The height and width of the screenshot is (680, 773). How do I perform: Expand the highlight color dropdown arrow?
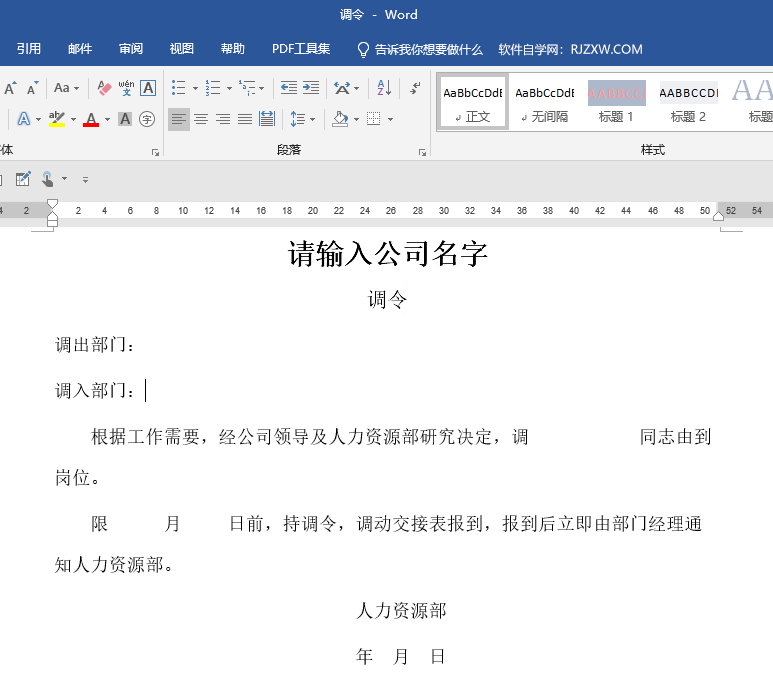tap(73, 119)
